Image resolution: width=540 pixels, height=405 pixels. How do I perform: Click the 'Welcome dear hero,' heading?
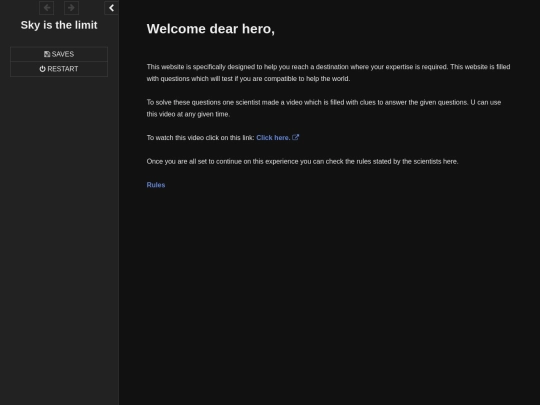211,29
